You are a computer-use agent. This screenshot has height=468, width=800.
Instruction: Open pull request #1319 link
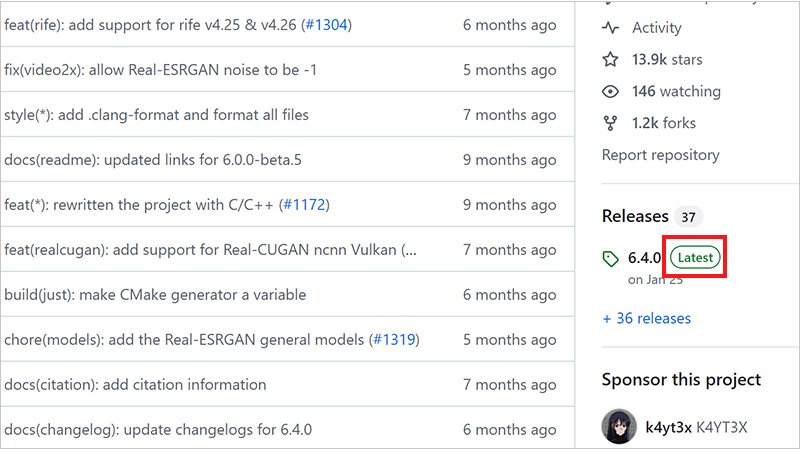pos(394,339)
